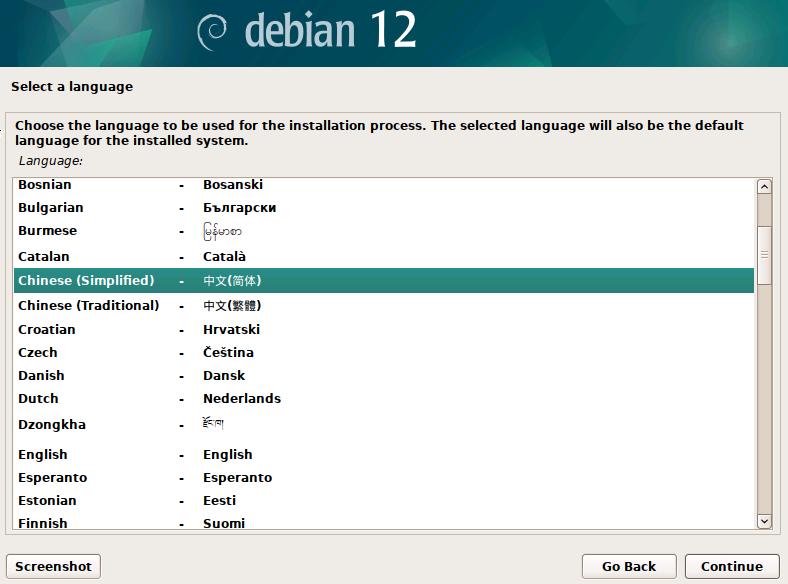
Task: Select Dzongkha language entry
Action: click(383, 425)
